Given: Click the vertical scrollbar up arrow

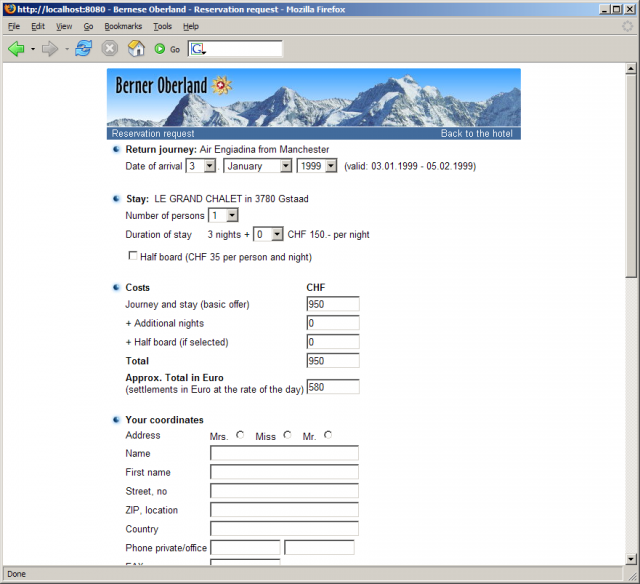Looking at the screenshot, I should point(631,69).
